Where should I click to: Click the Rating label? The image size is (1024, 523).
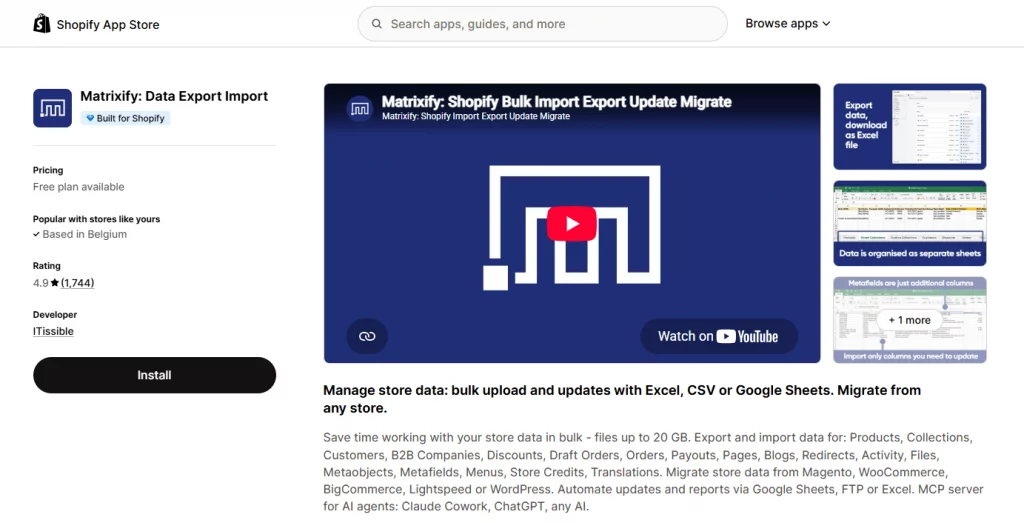tap(47, 266)
